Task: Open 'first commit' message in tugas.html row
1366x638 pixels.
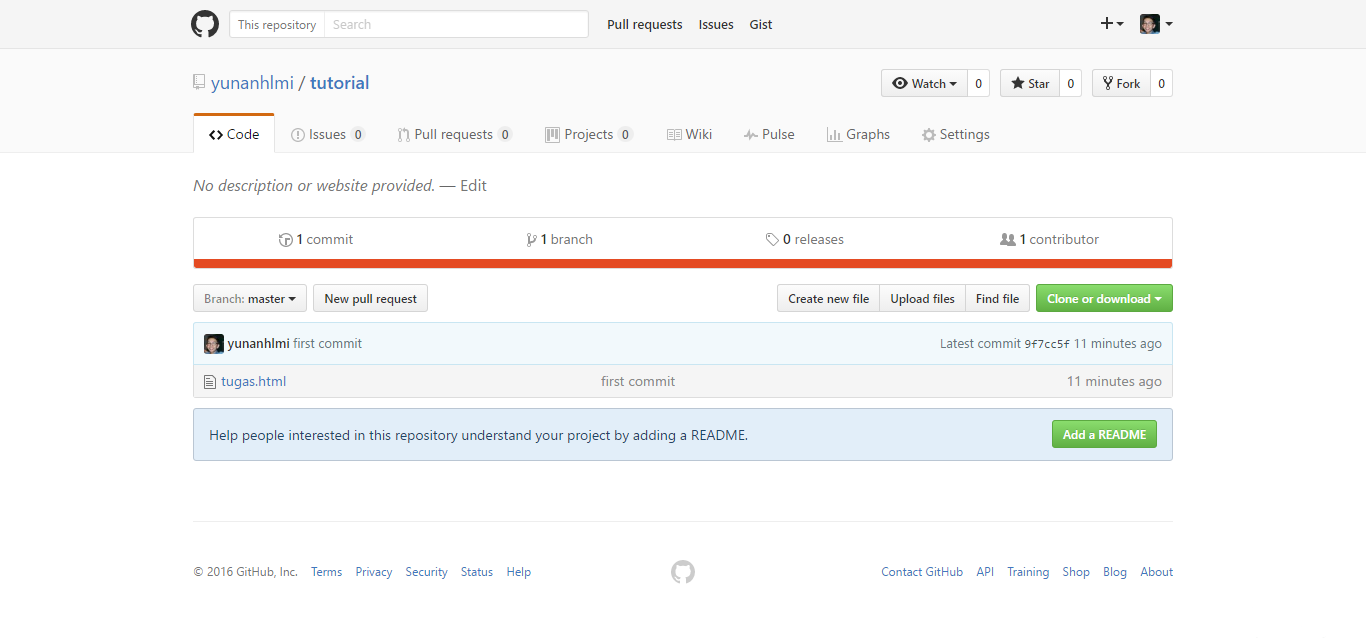Action: point(638,381)
